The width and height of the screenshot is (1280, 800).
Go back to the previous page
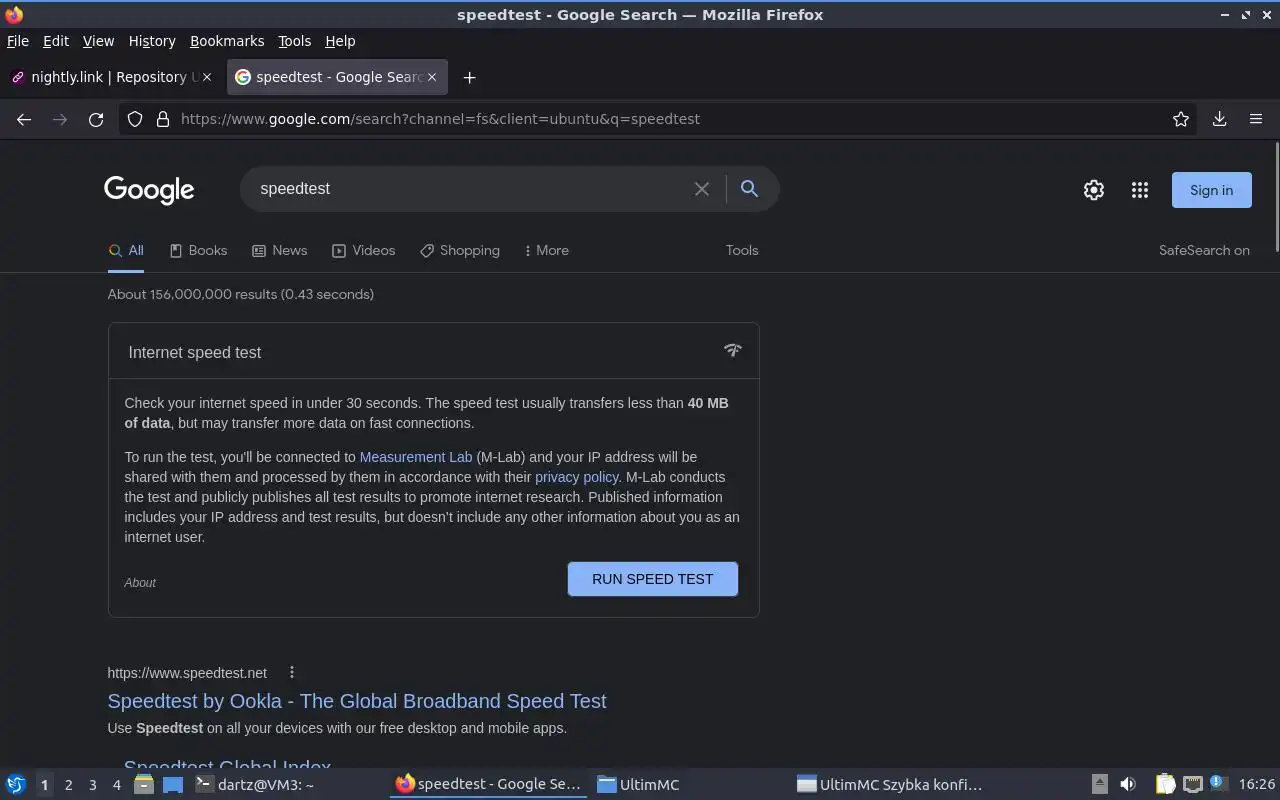[x=24, y=119]
